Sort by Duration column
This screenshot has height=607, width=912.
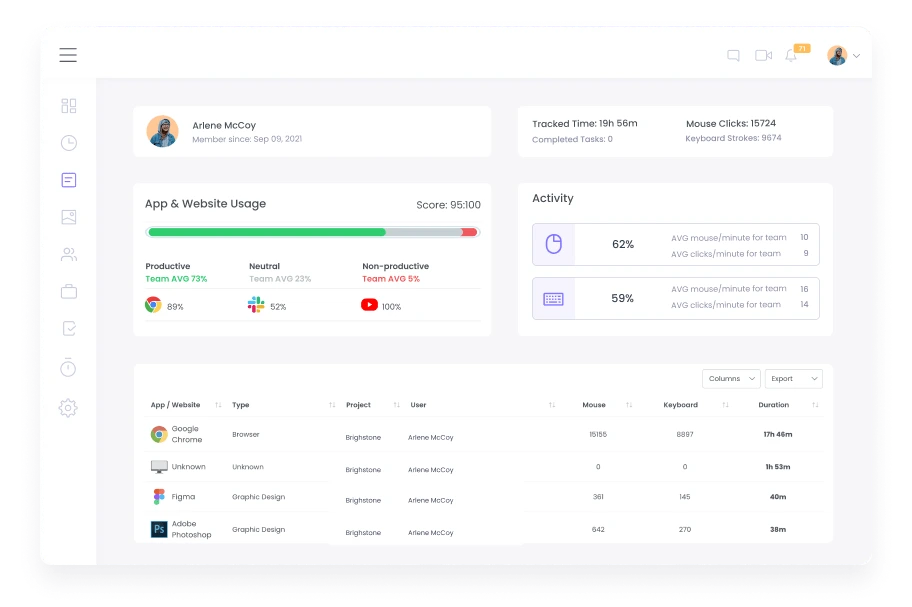pyautogui.click(x=815, y=405)
